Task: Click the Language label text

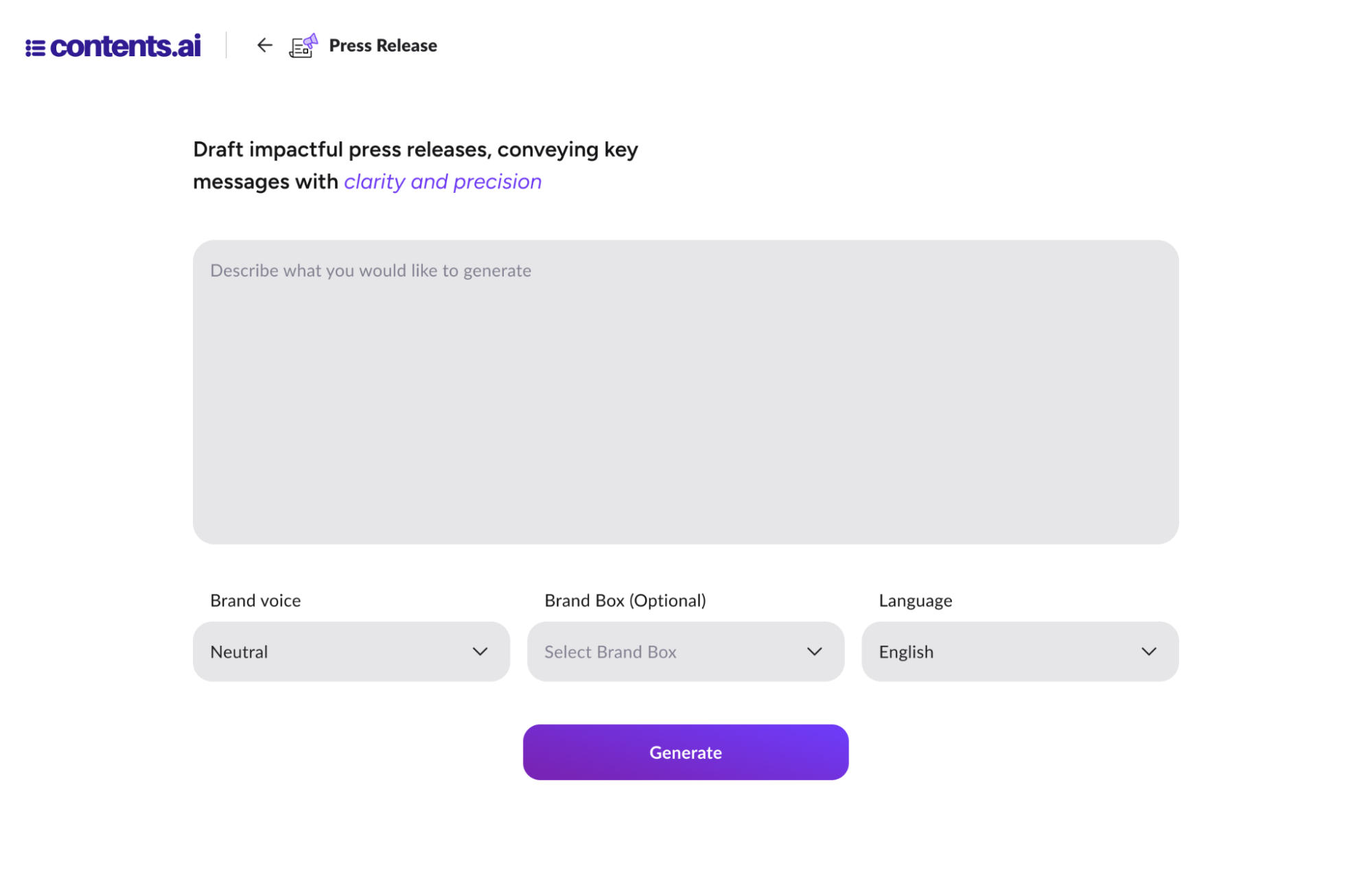Action: pos(914,600)
